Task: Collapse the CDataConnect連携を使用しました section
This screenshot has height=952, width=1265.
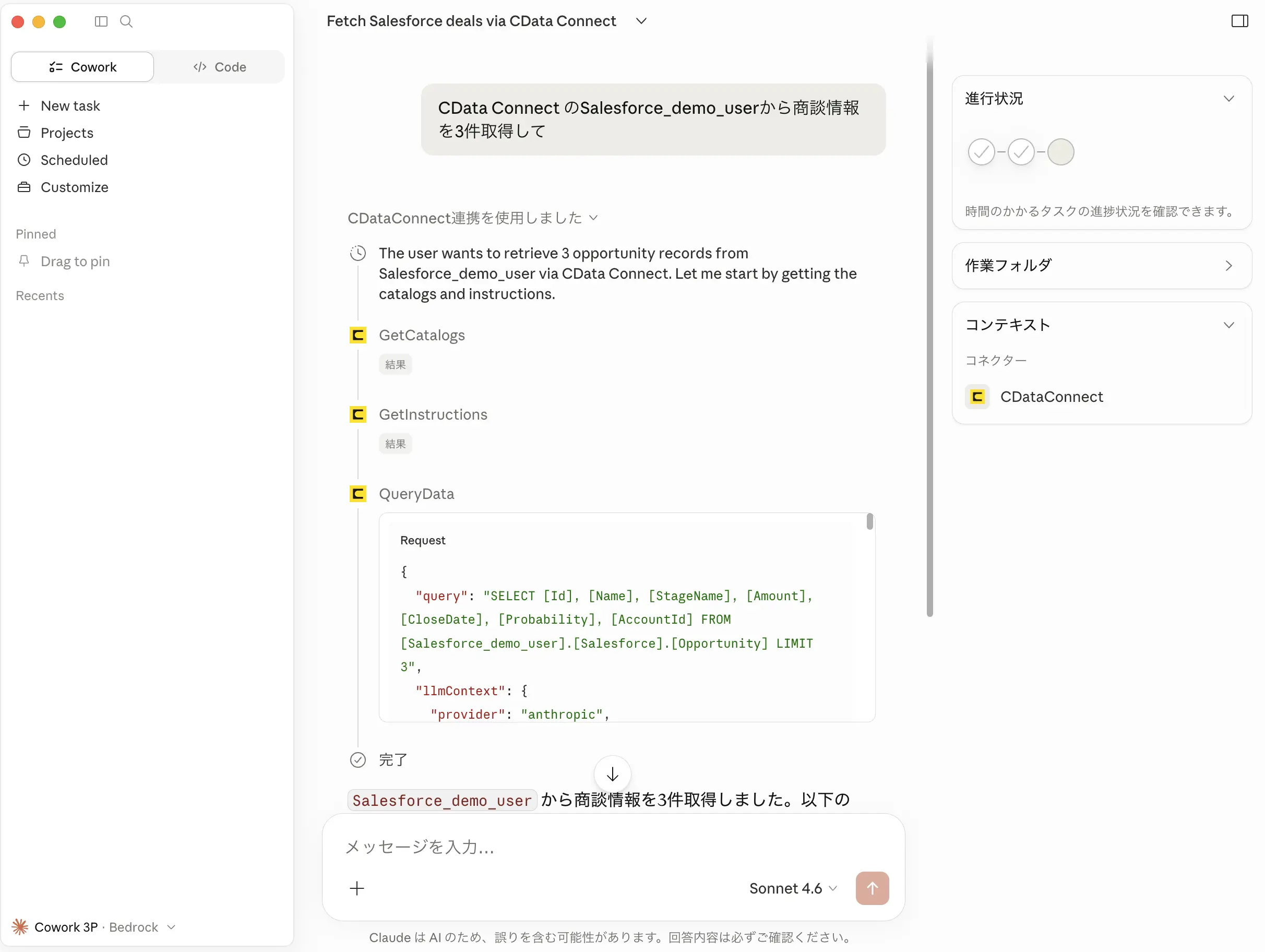Action: [473, 218]
